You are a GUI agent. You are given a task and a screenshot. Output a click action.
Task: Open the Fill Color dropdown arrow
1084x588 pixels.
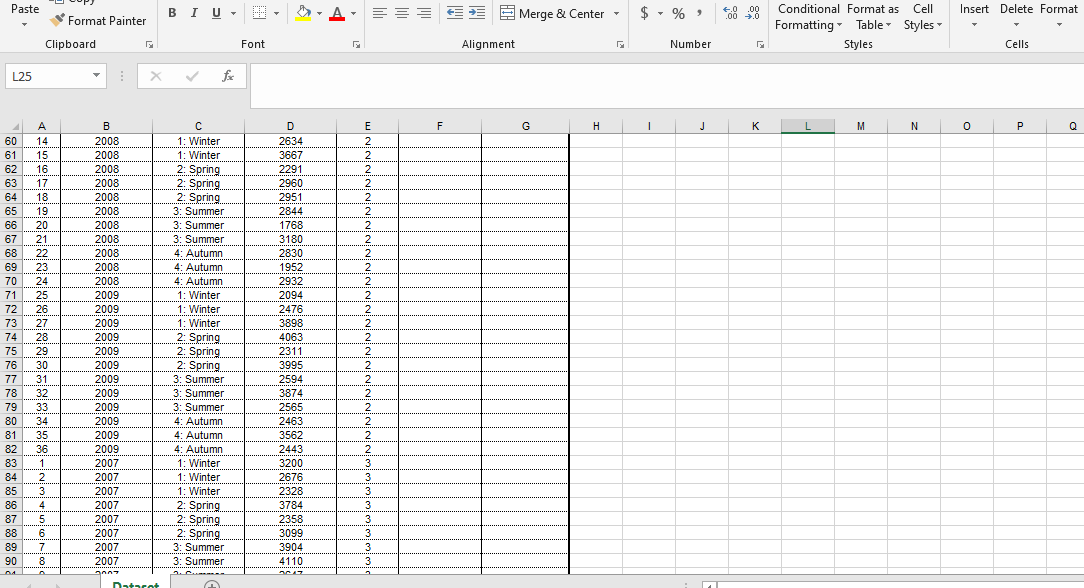click(318, 13)
